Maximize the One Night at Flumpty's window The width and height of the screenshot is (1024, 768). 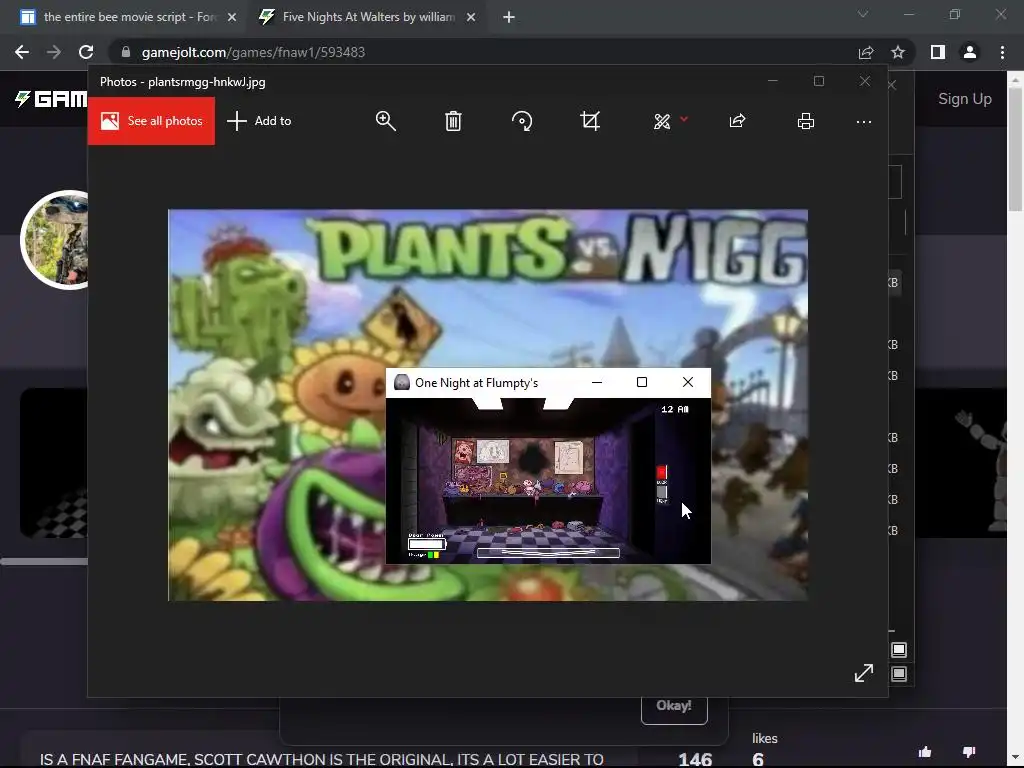click(642, 382)
